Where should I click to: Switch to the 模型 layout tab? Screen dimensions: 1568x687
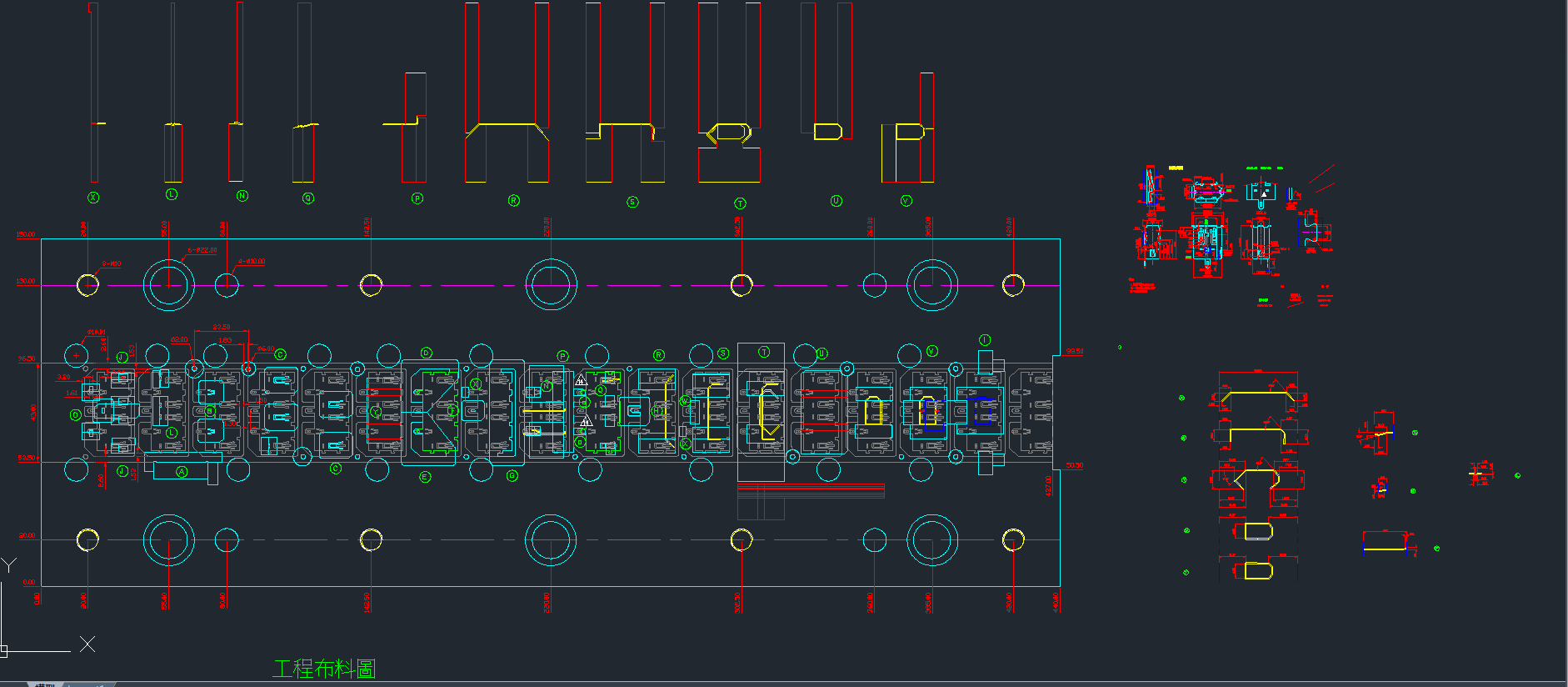43,684
